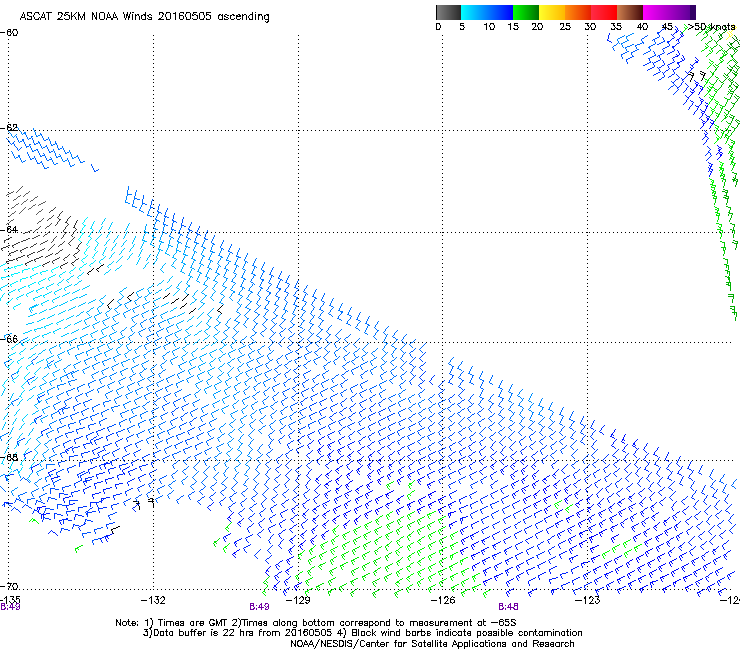
Task: Select the gray segment of the wind speed color bar
Action: click(448, 12)
